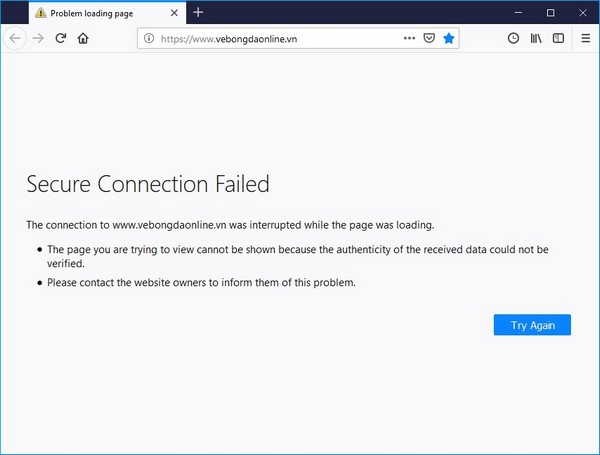Go back to the previous page
The height and width of the screenshot is (455, 600).
[x=15, y=38]
